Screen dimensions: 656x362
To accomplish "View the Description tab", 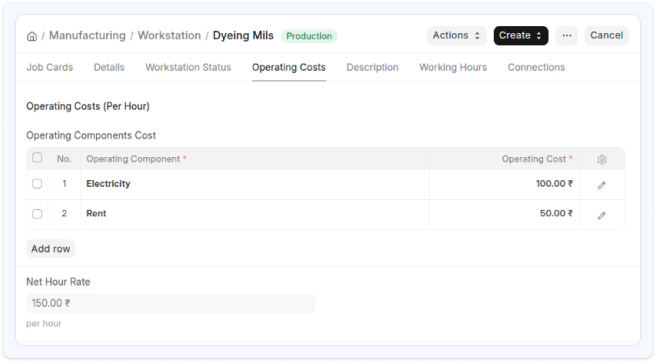I will point(372,67).
